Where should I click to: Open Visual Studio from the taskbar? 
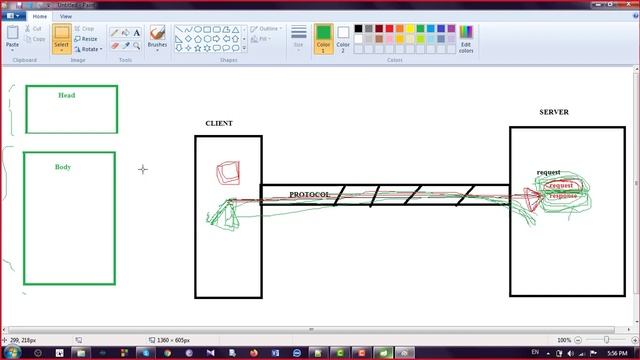pyautogui.click(x=211, y=353)
